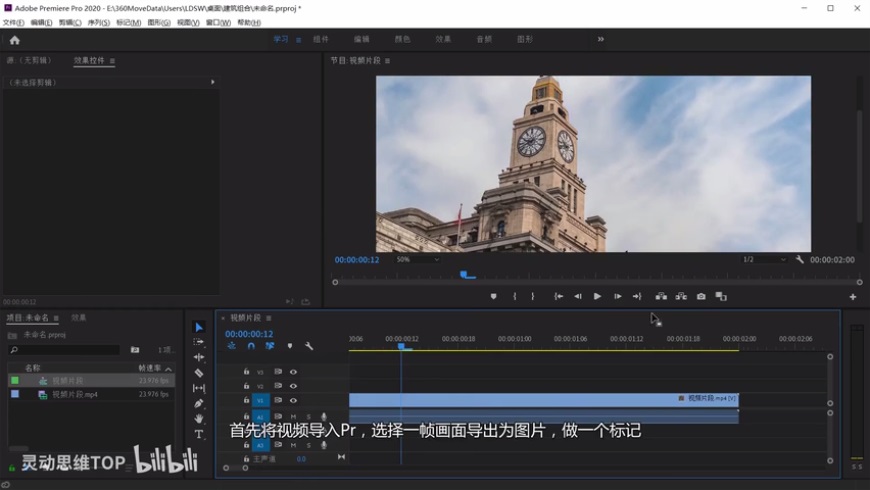
Task: Go to Out point
Action: [637, 296]
